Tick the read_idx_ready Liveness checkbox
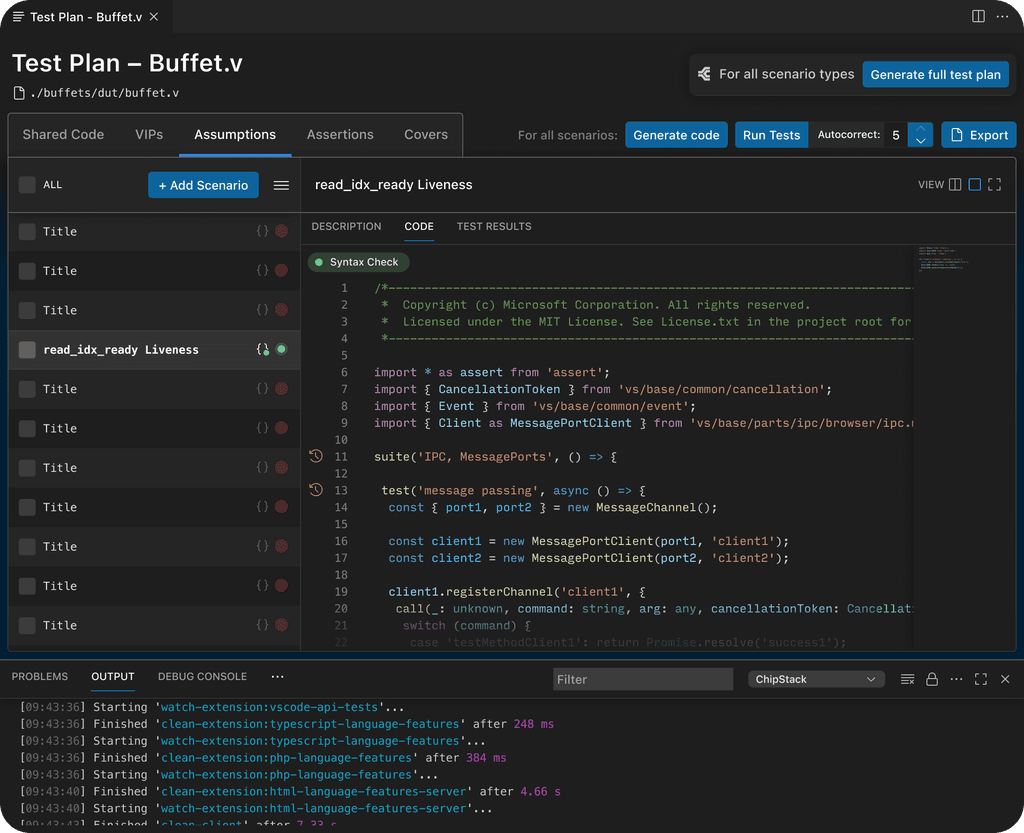 click(x=27, y=350)
